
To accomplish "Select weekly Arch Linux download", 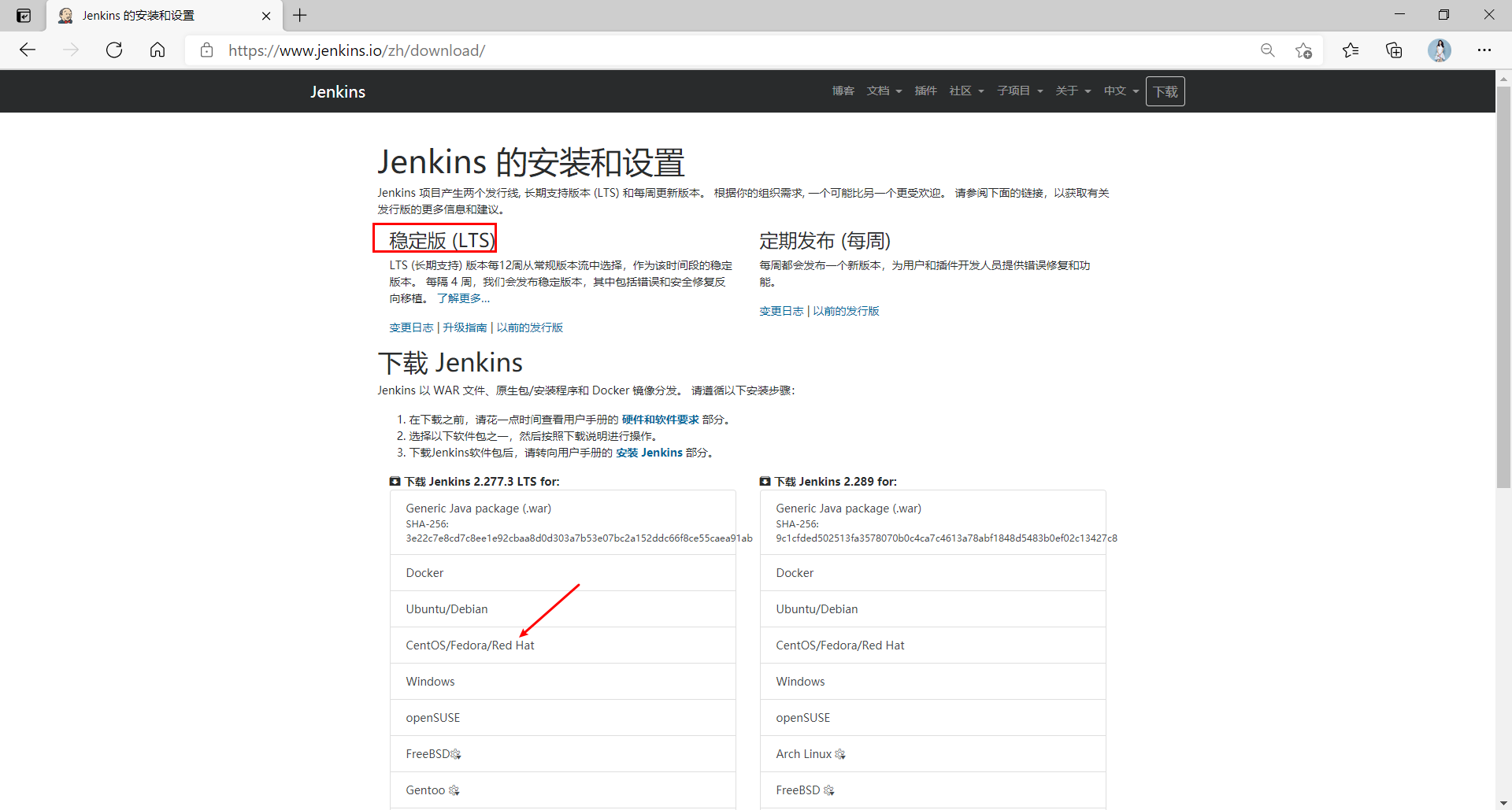I will click(933, 754).
